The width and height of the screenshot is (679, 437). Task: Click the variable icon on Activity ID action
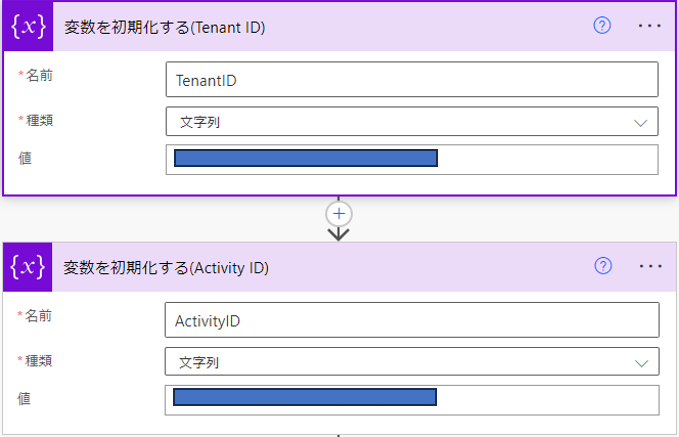(x=28, y=267)
